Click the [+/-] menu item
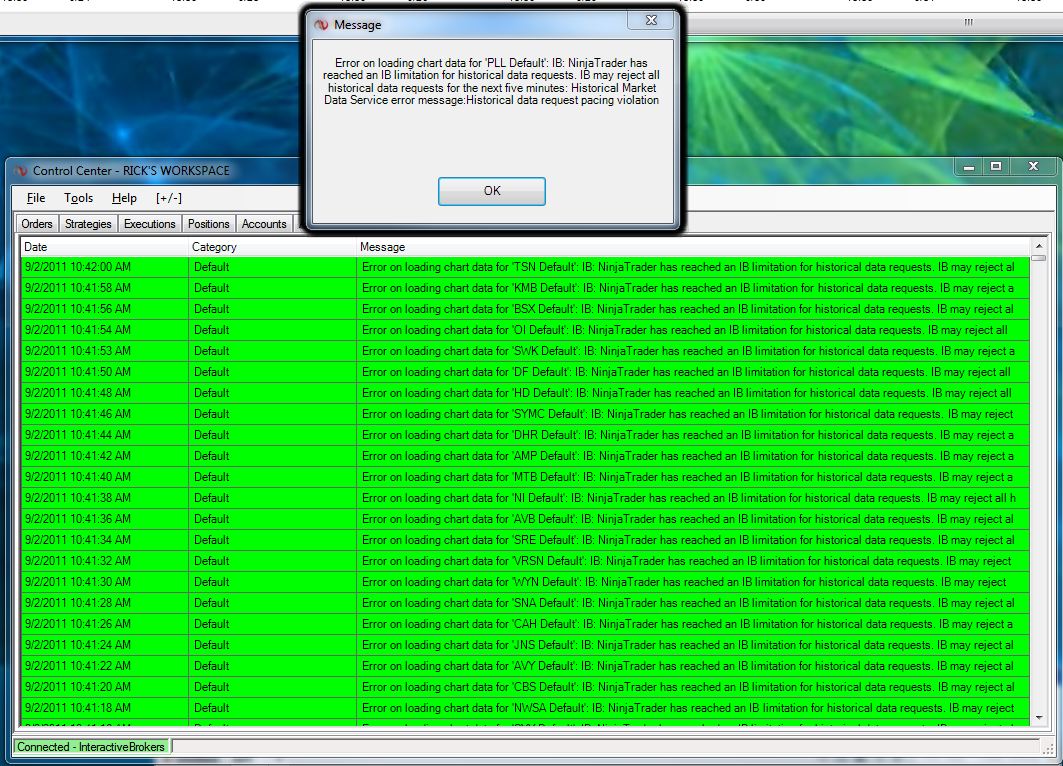The image size is (1063, 766). (x=169, y=198)
